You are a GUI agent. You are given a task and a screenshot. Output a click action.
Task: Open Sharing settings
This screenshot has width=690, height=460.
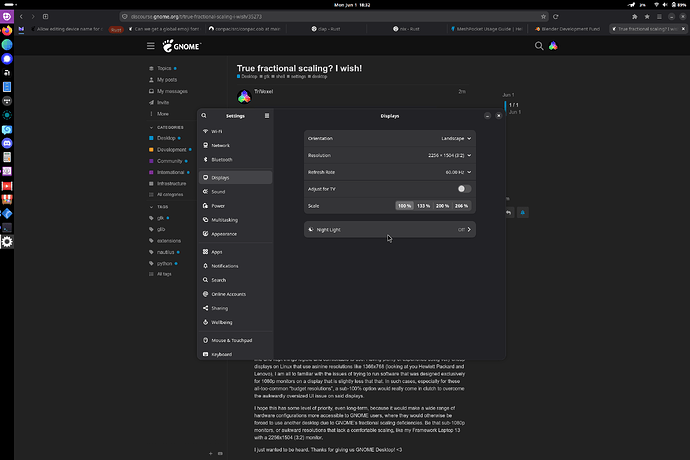tap(235, 308)
